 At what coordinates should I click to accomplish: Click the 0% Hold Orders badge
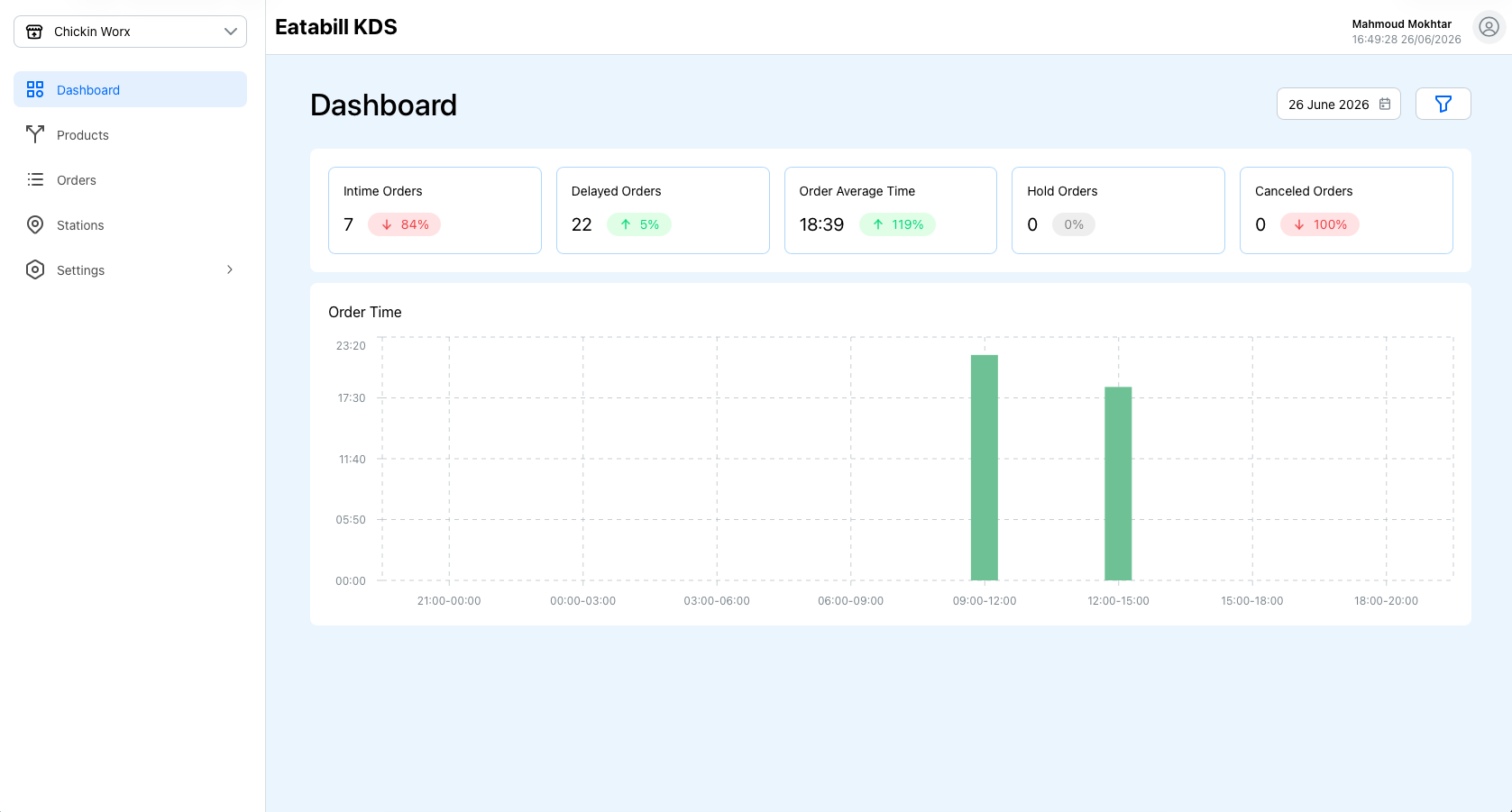1074,224
